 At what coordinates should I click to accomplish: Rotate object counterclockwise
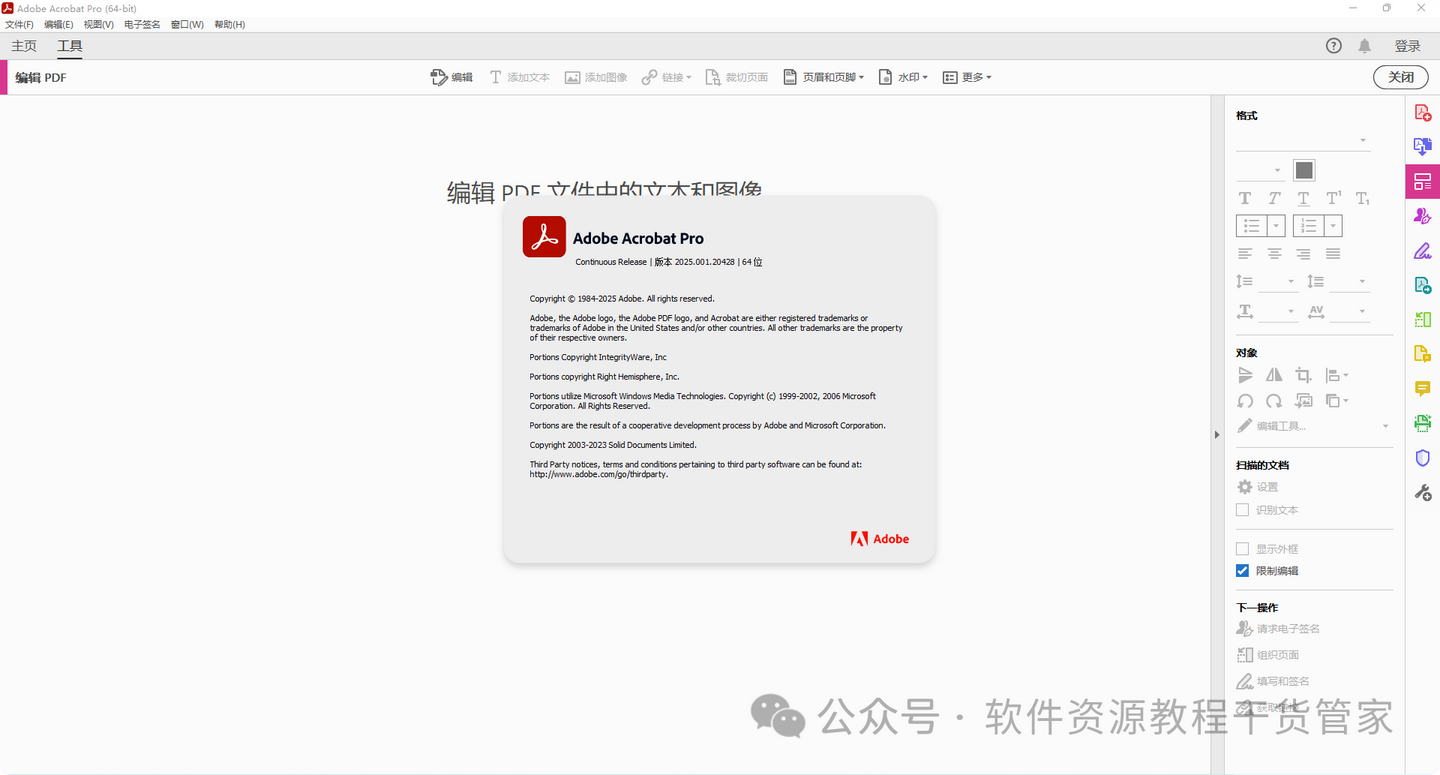pyautogui.click(x=1245, y=400)
